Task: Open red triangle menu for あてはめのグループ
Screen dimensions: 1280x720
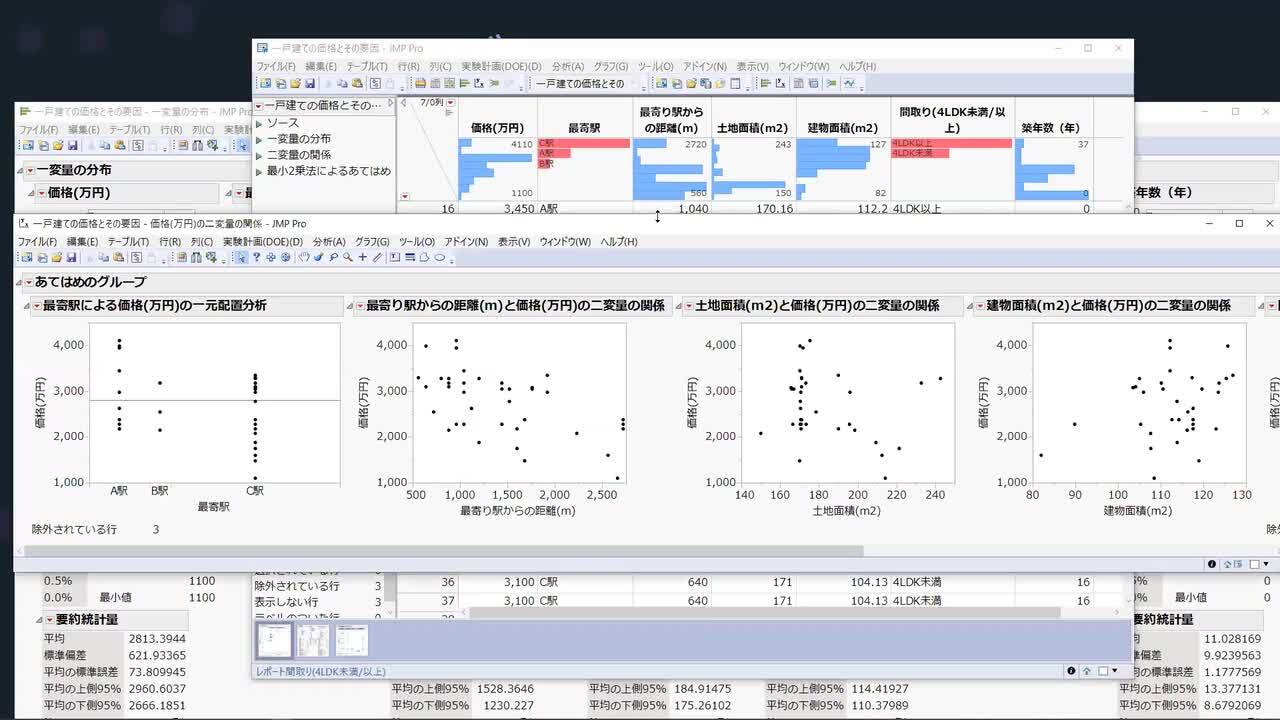Action: tap(29, 282)
